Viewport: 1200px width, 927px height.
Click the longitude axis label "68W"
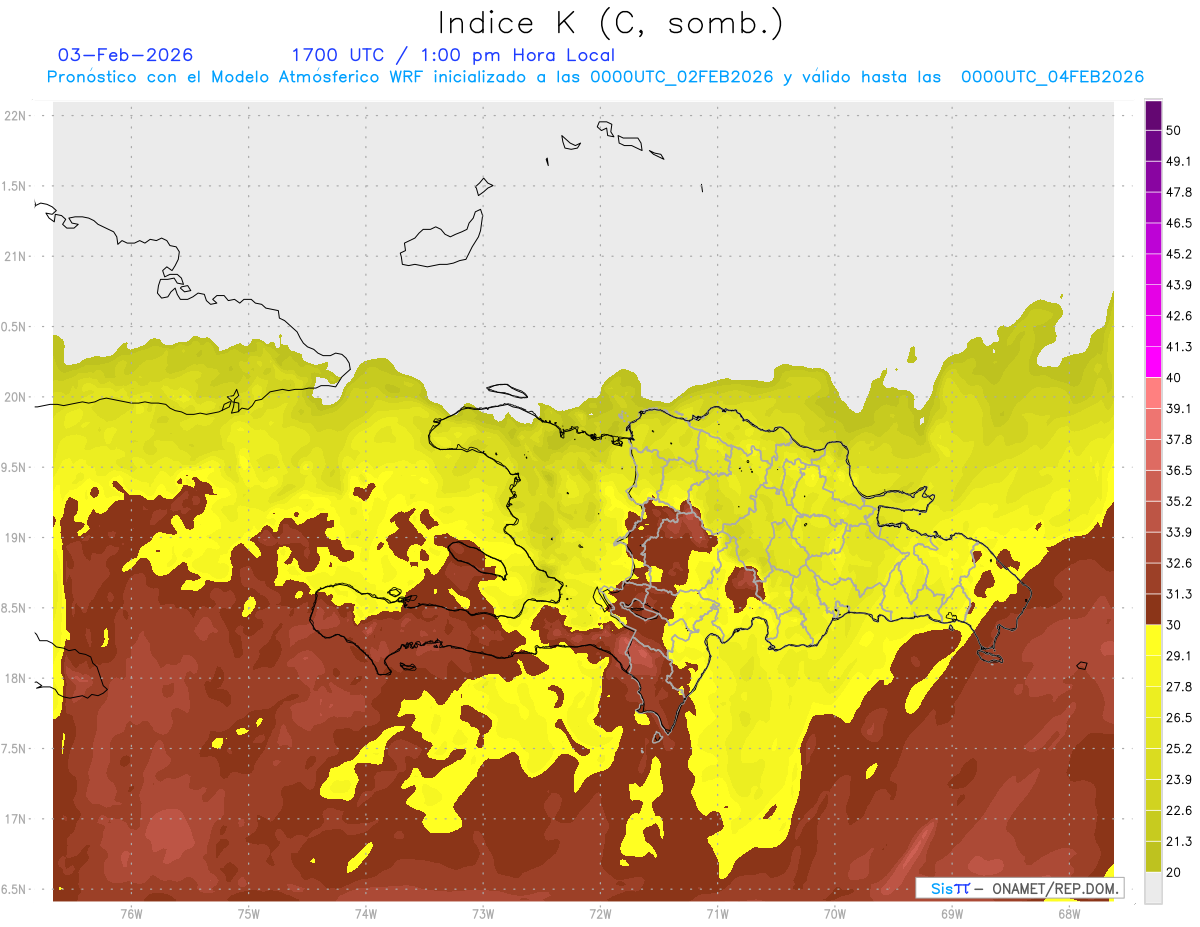pos(1069,913)
